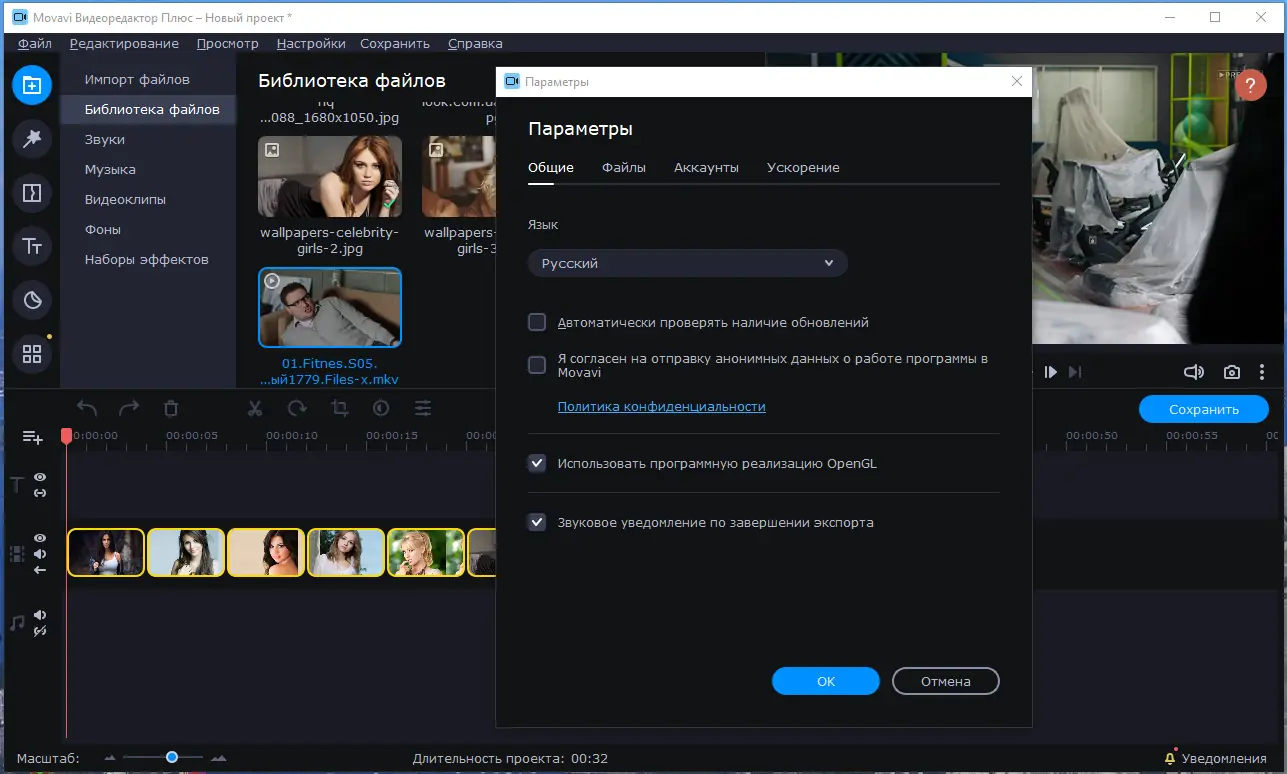The height and width of the screenshot is (774, 1287).
Task: Open the Filters magic wand panel
Action: point(32,139)
